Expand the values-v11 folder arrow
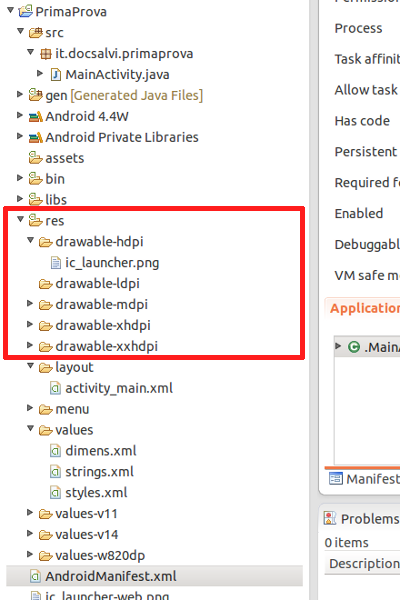 coord(30,512)
